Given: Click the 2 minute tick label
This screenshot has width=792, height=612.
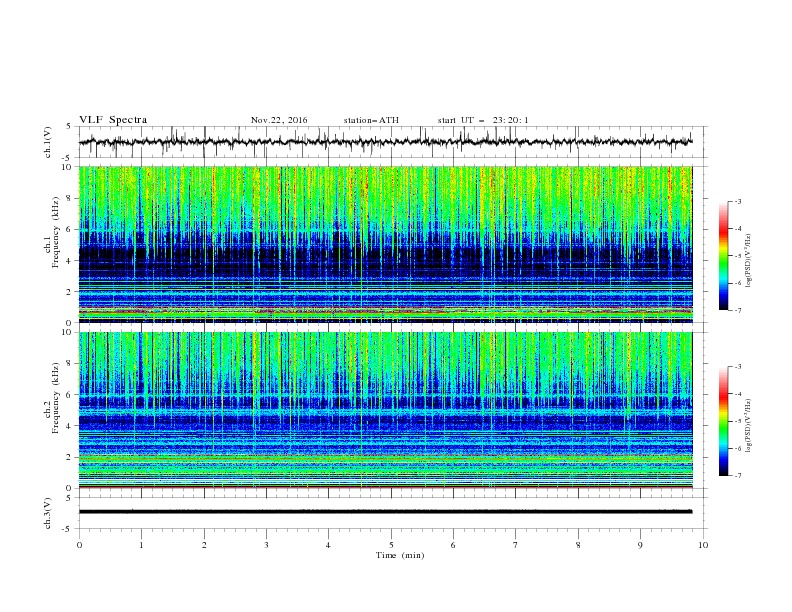Looking at the screenshot, I should 204,545.
